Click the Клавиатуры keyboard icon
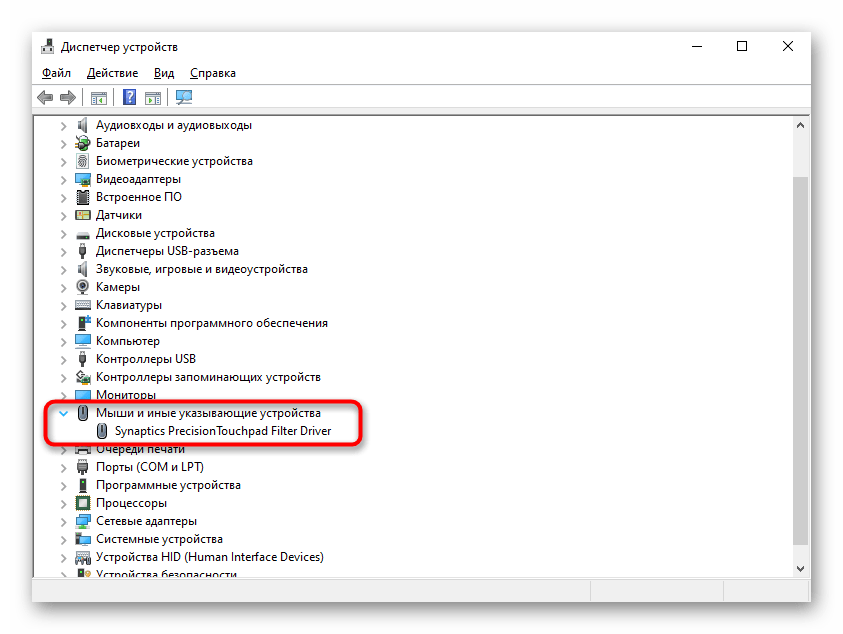Viewport: 843px width, 634px height. 83,305
